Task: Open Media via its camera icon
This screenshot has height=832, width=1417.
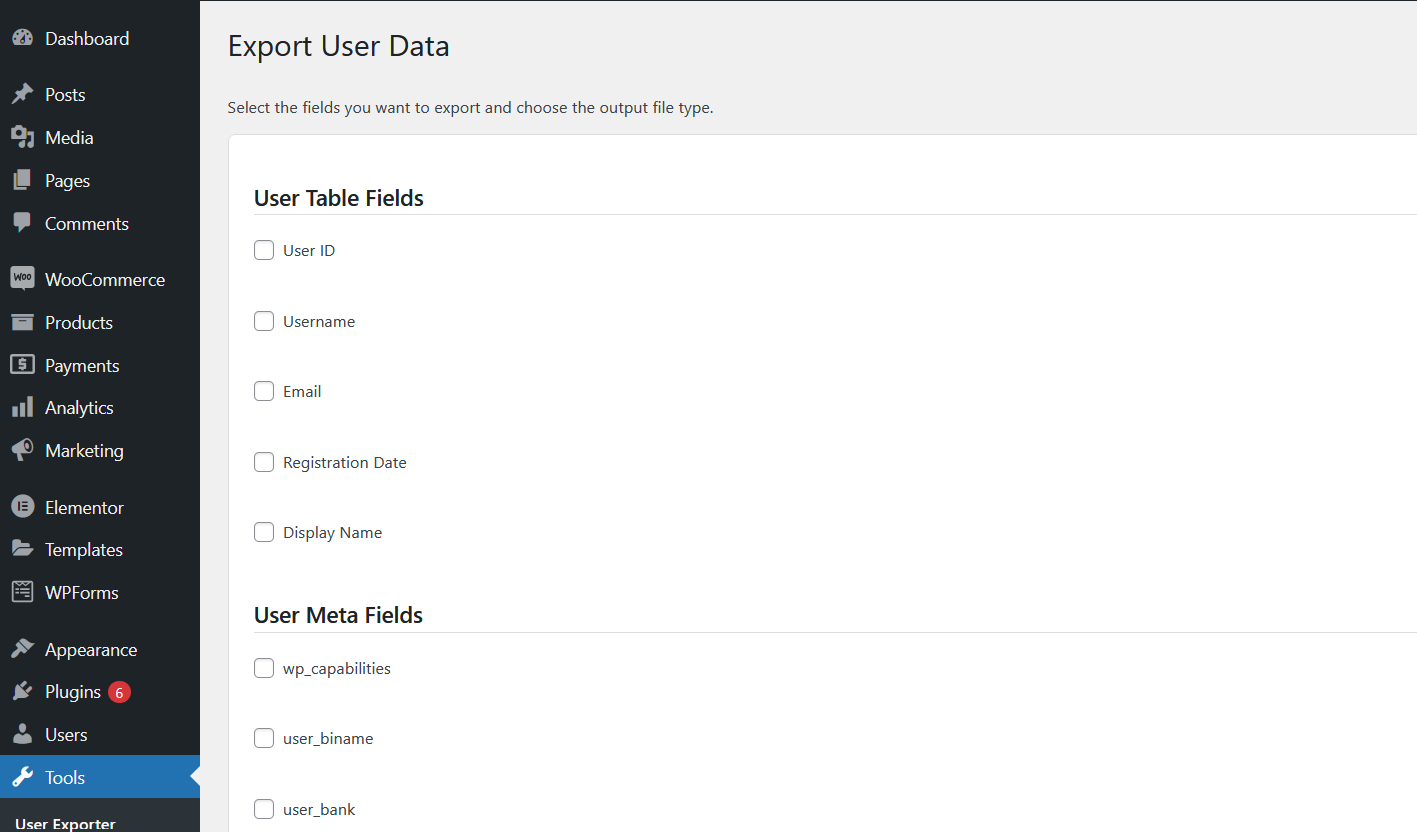Action: 22,138
